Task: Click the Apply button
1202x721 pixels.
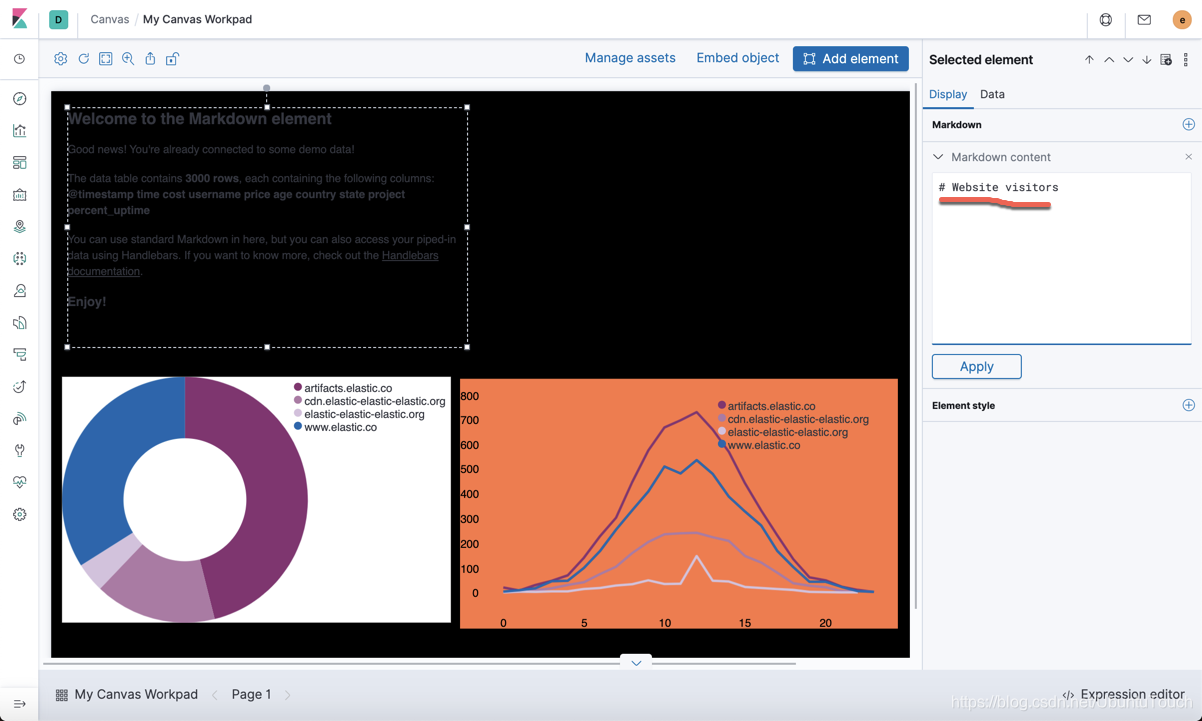Action: coord(976,366)
